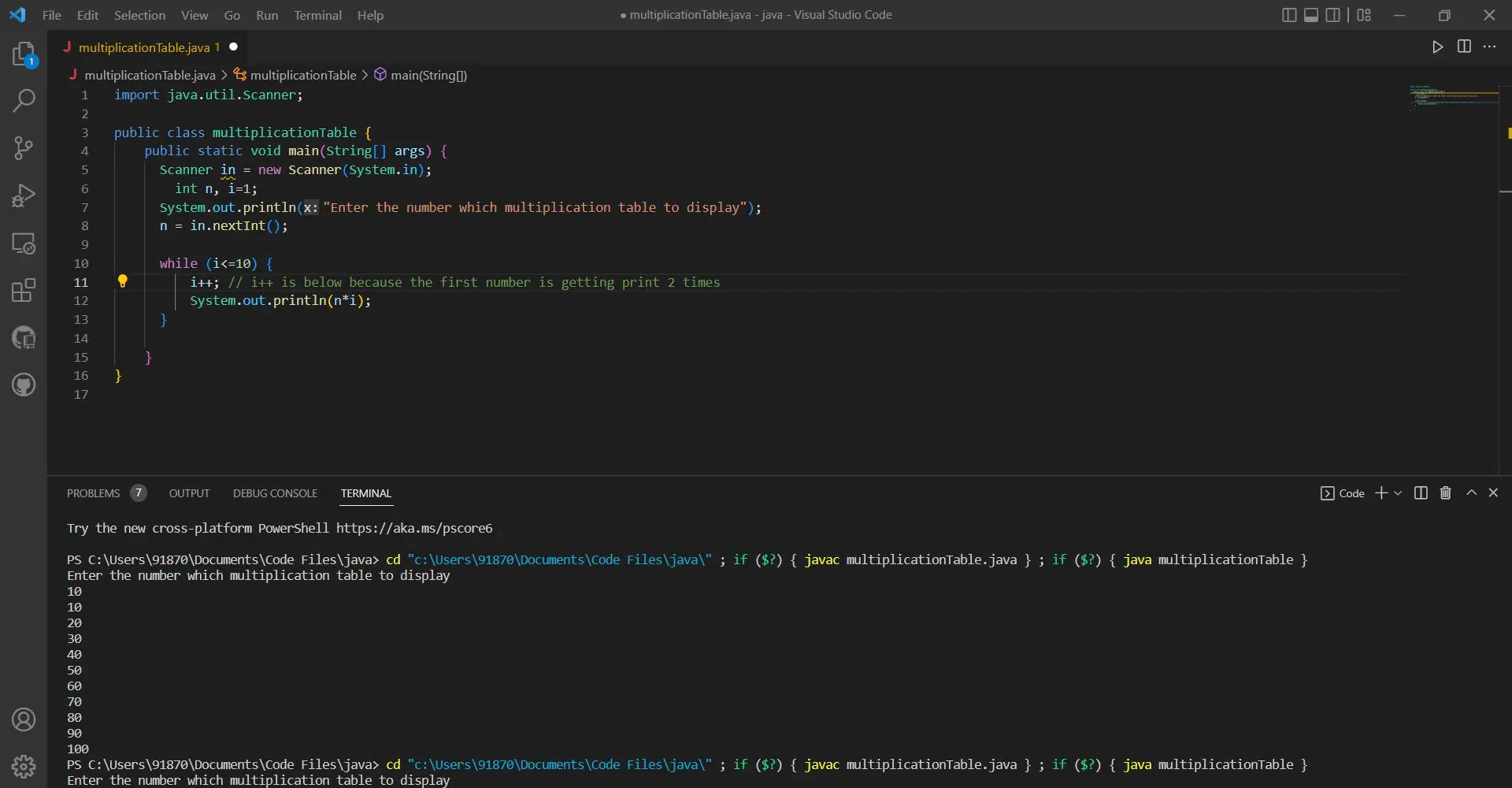Maximize the panel size with chevron
The width and height of the screenshot is (1512, 788).
click(1471, 493)
